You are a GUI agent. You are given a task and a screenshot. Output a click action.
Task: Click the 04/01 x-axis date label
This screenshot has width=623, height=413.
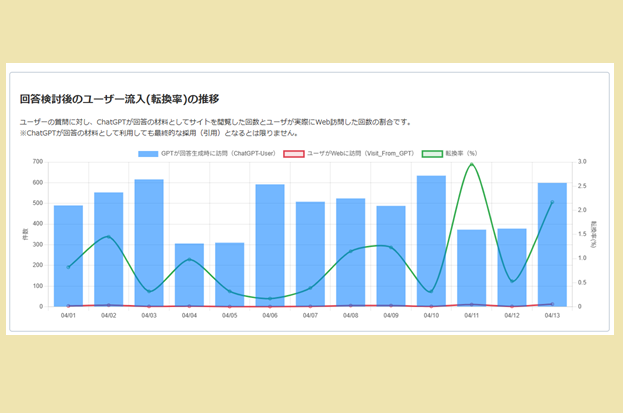68,316
